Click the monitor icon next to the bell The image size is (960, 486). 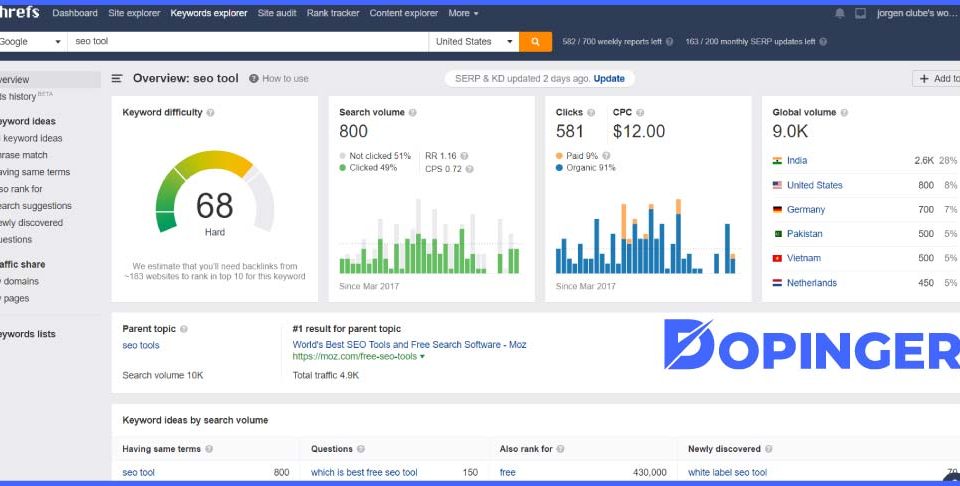coord(860,13)
